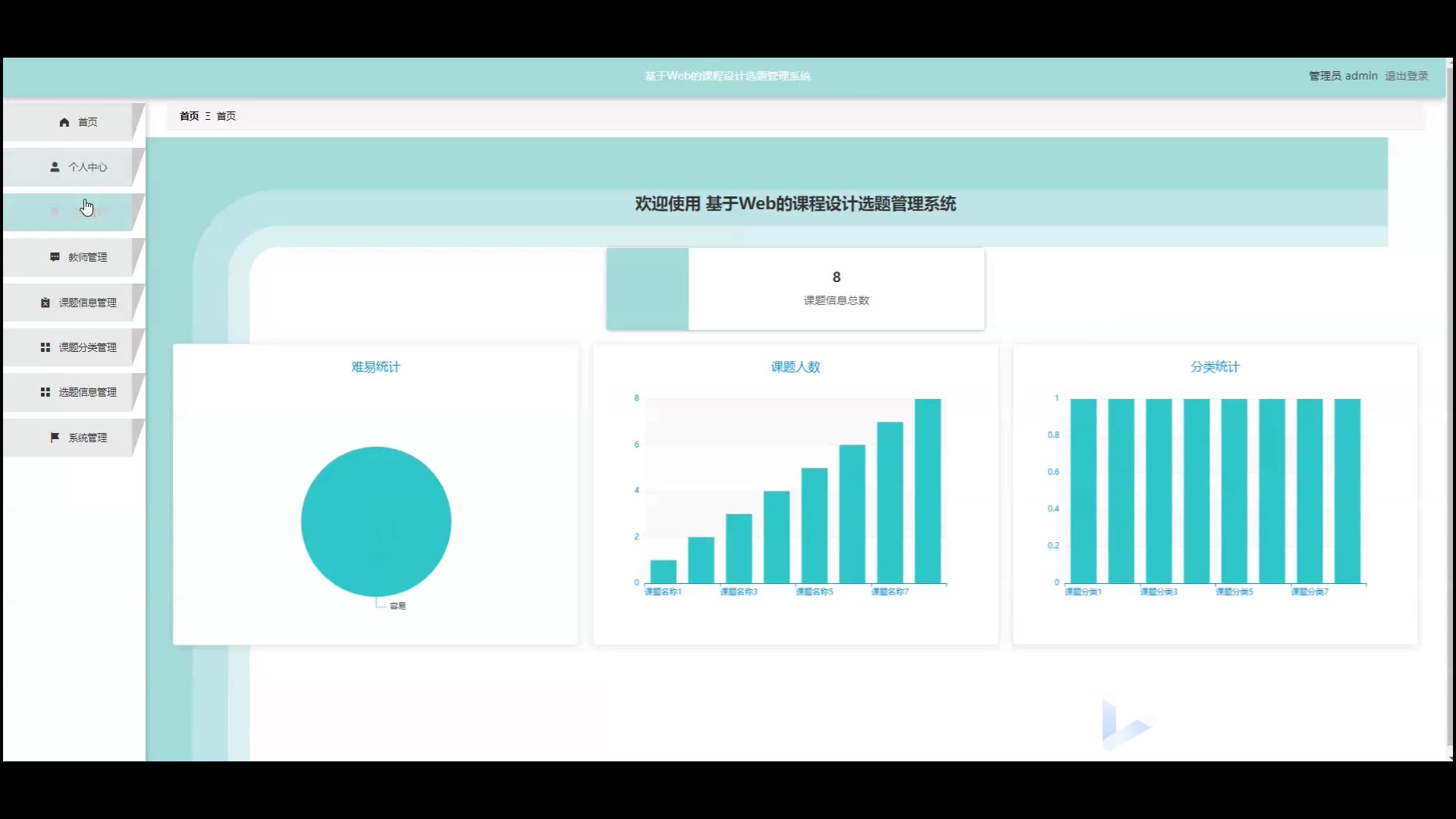Click the grid icon for 课题分类管理
Screen dimensions: 1456x819
(x=45, y=347)
